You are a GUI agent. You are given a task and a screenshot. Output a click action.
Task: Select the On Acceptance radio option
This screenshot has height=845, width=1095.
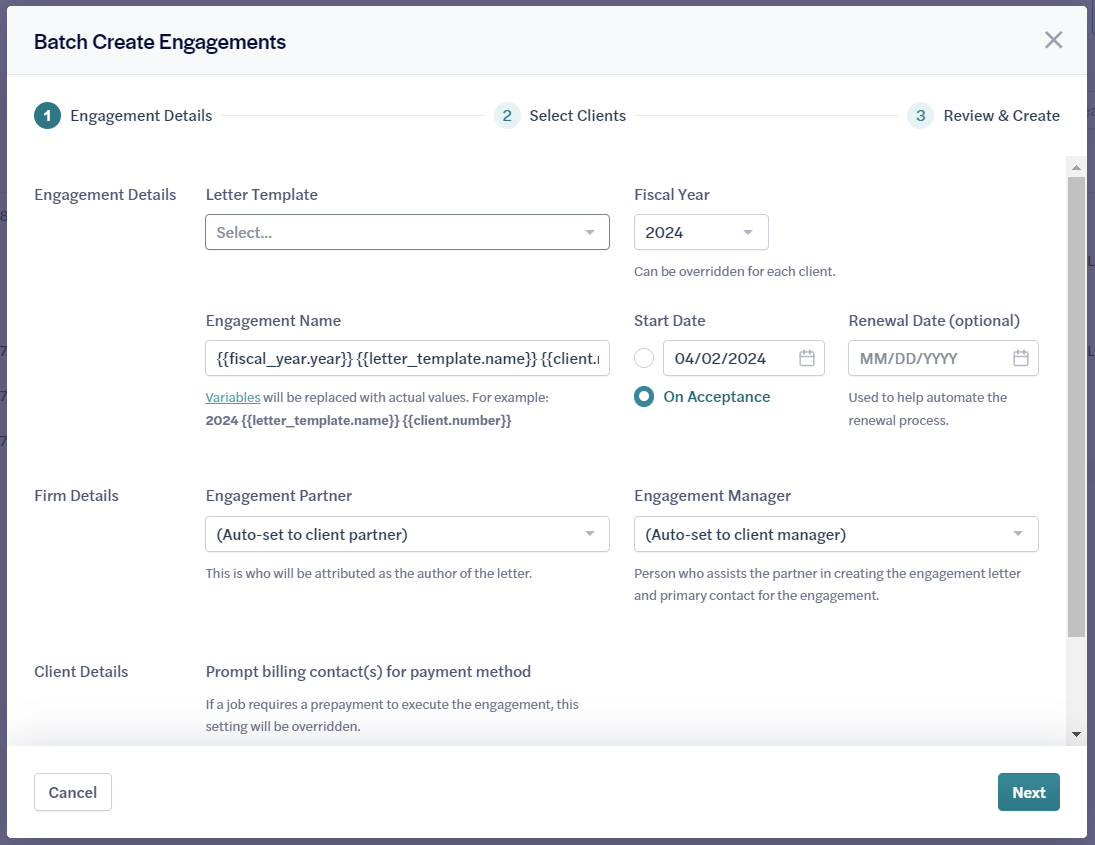[x=644, y=397]
